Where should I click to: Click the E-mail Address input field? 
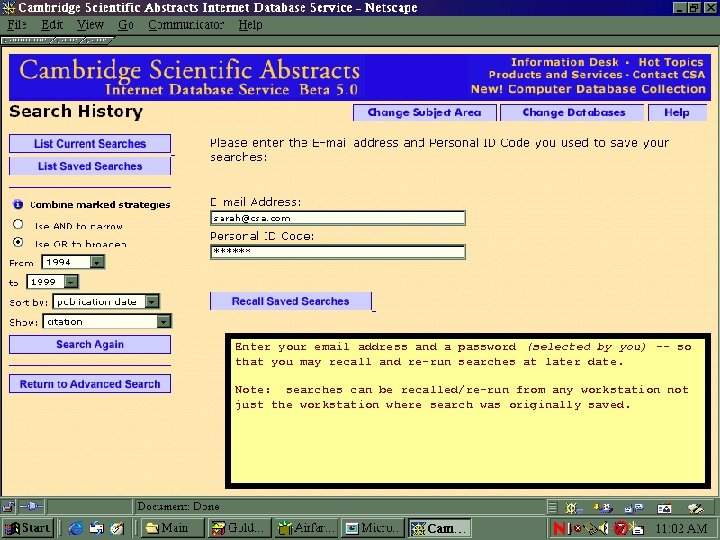(338, 218)
